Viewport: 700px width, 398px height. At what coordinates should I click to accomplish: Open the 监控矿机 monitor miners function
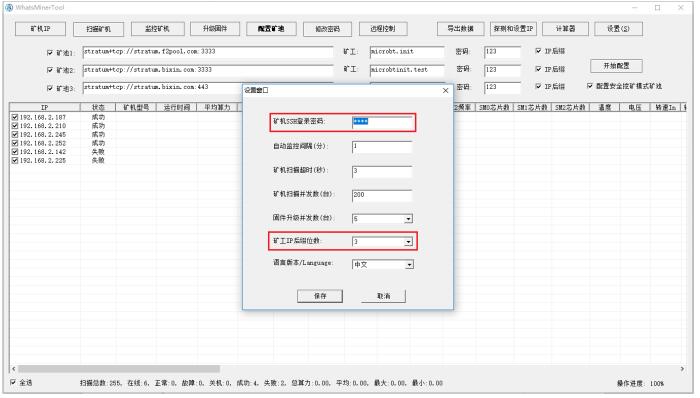[x=157, y=29]
